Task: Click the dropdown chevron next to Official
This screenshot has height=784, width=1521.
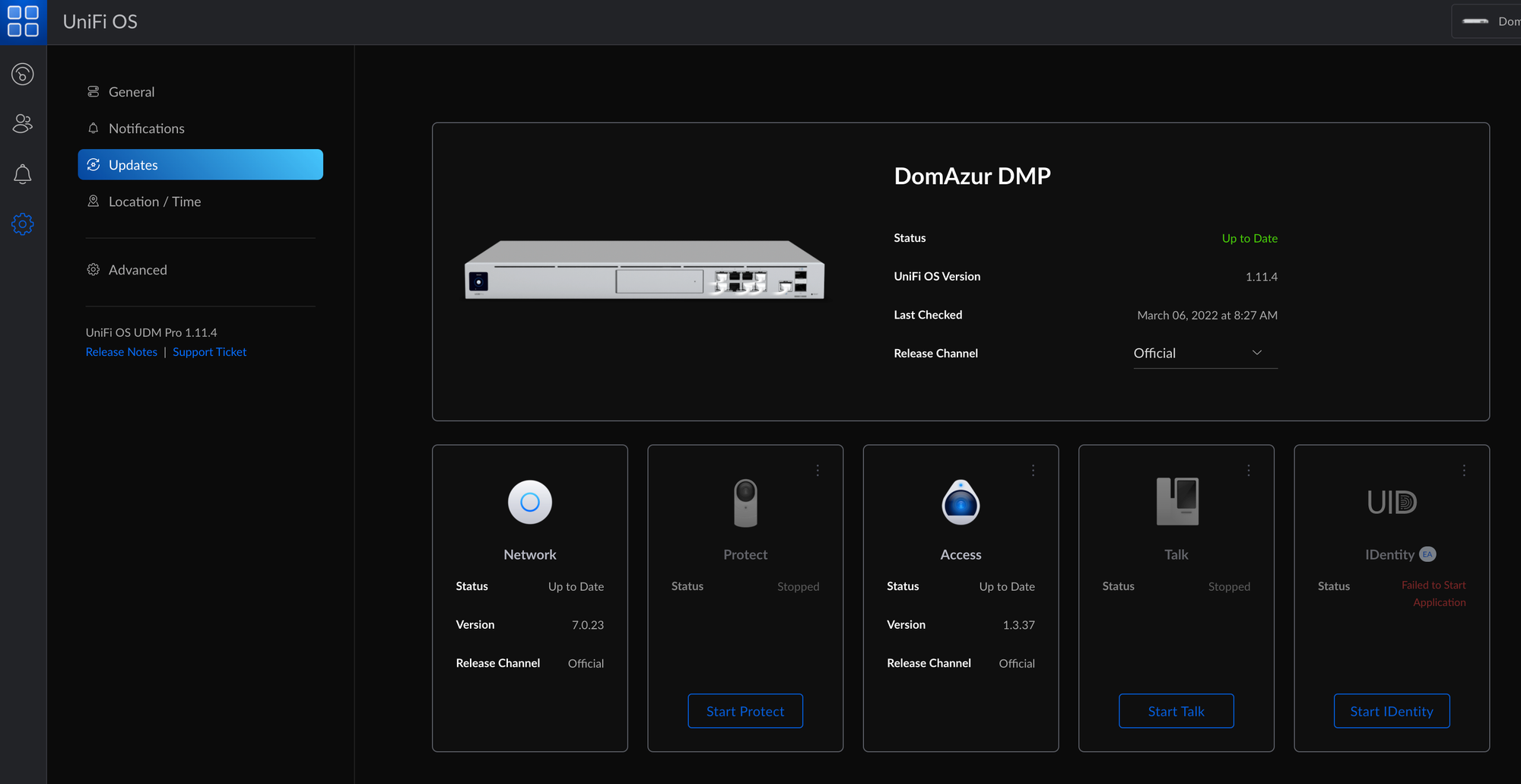Action: [1257, 353]
